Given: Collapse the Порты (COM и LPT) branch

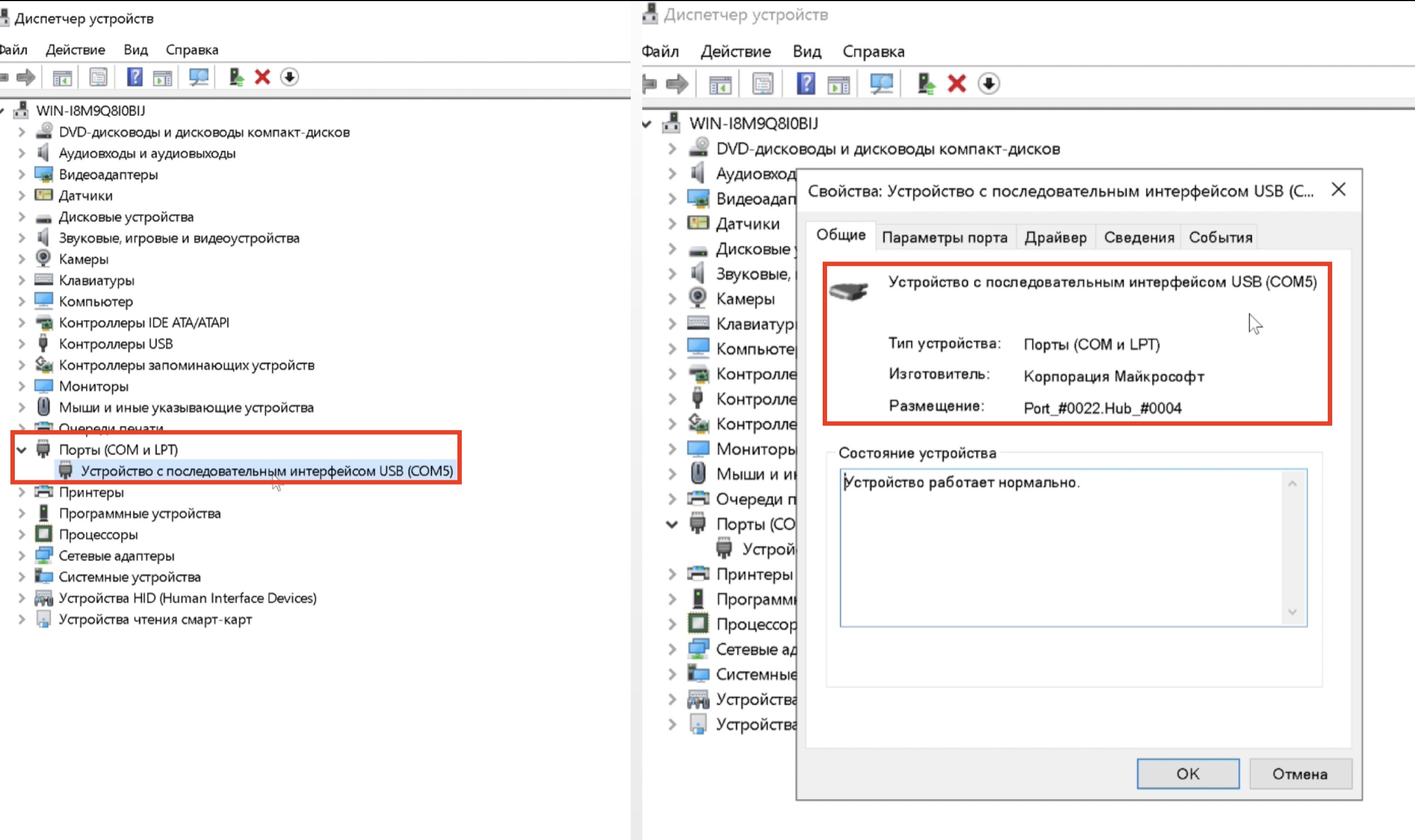Looking at the screenshot, I should click(x=21, y=450).
